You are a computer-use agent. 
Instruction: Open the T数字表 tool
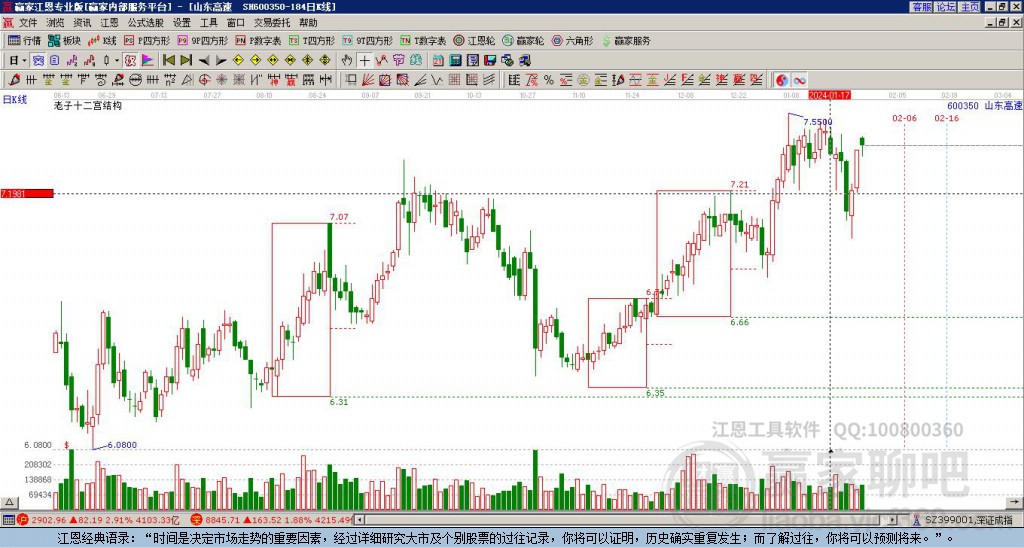(x=423, y=40)
